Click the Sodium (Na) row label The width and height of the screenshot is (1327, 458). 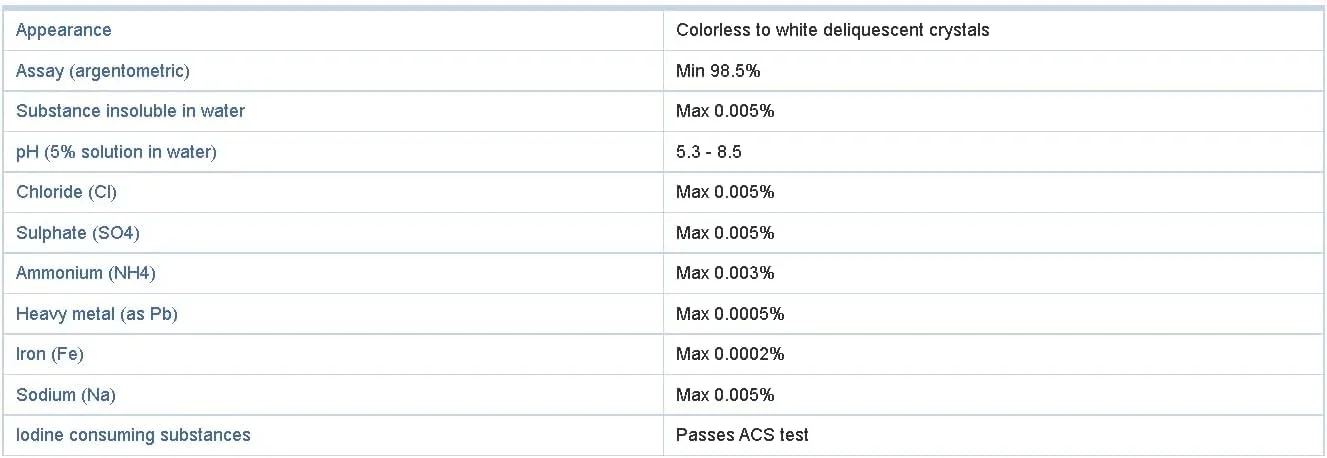click(x=66, y=395)
